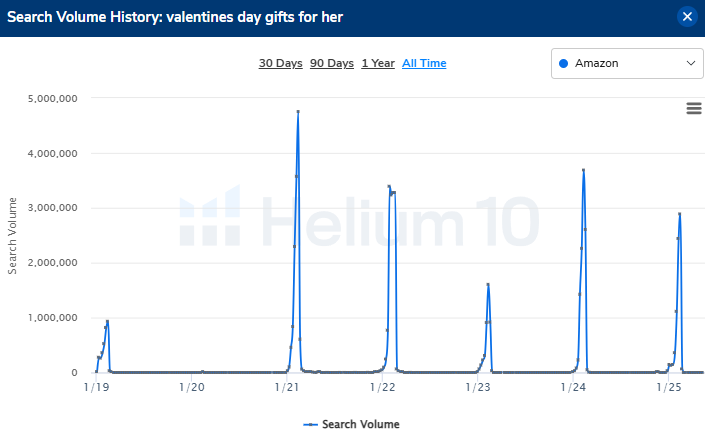Viewport: 705px width, 442px height.
Task: Choose the All Time range
Action: [x=424, y=63]
